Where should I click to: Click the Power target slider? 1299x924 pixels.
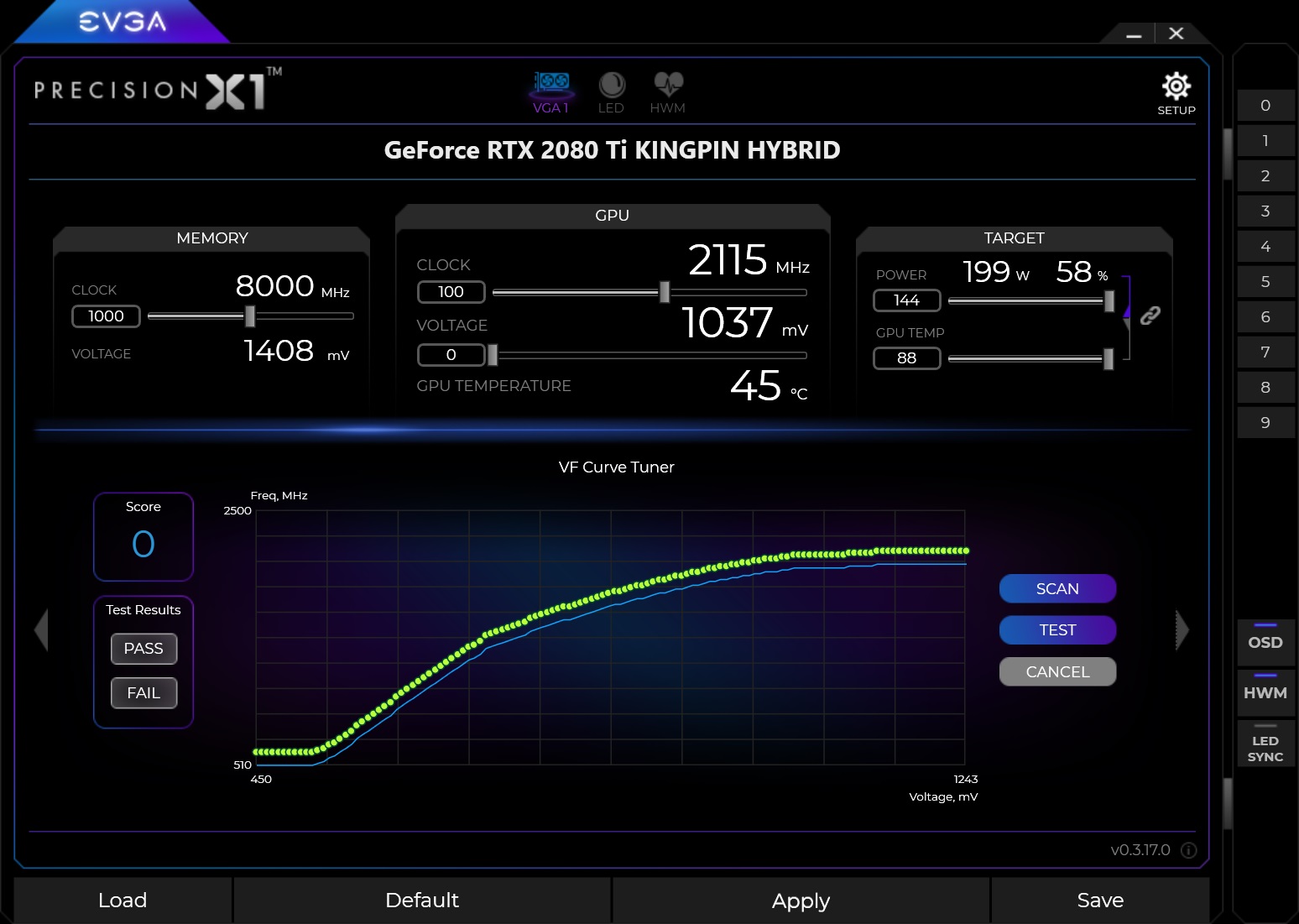[x=1109, y=300]
